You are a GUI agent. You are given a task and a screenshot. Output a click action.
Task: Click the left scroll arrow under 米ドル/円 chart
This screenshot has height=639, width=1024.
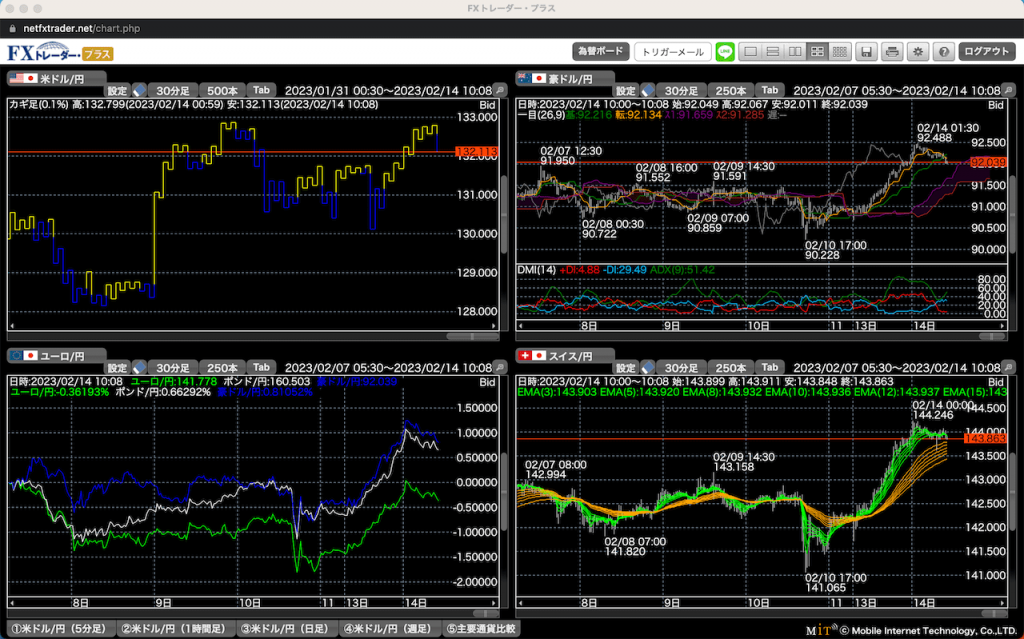click(x=12, y=325)
